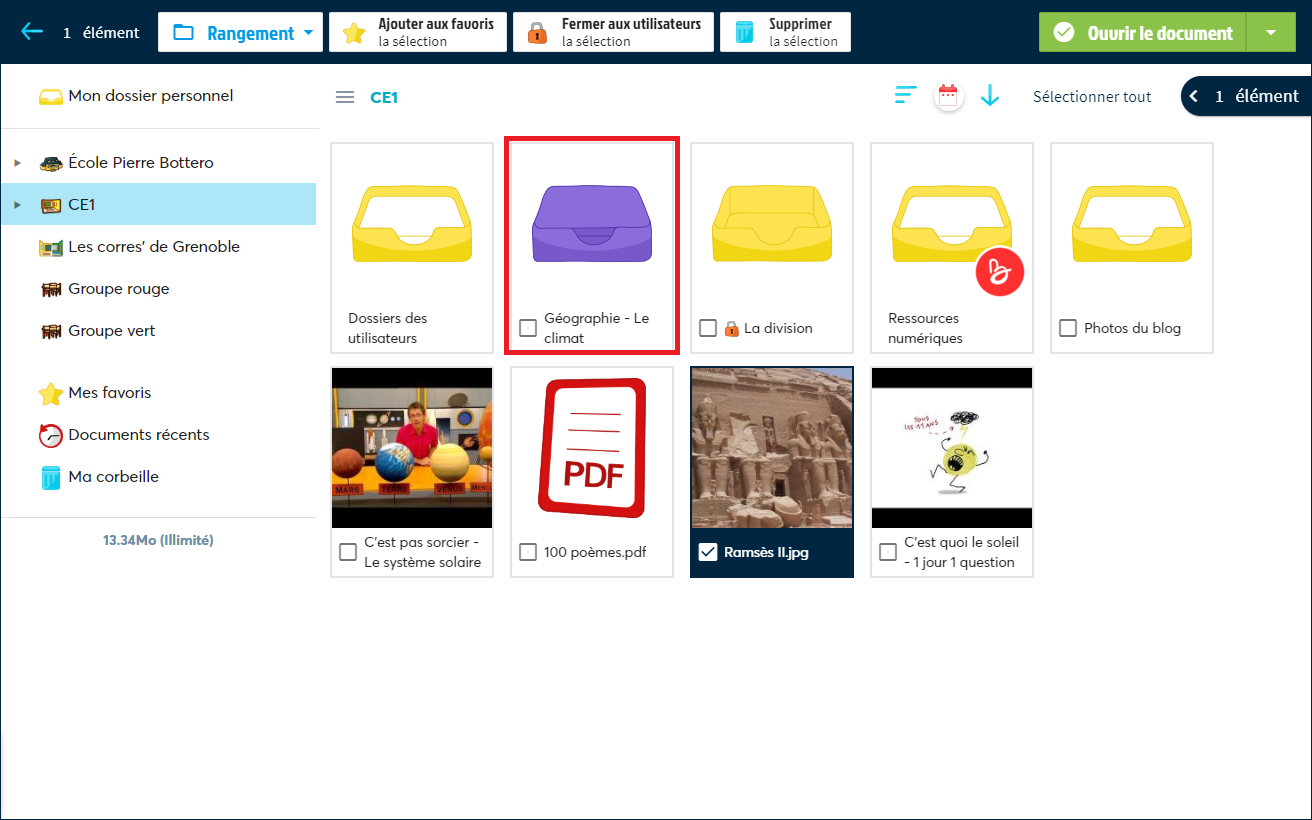Viewport: 1312px width, 820px height.
Task: Expand the Ouvrir le document dropdown arrow
Action: (x=1271, y=32)
